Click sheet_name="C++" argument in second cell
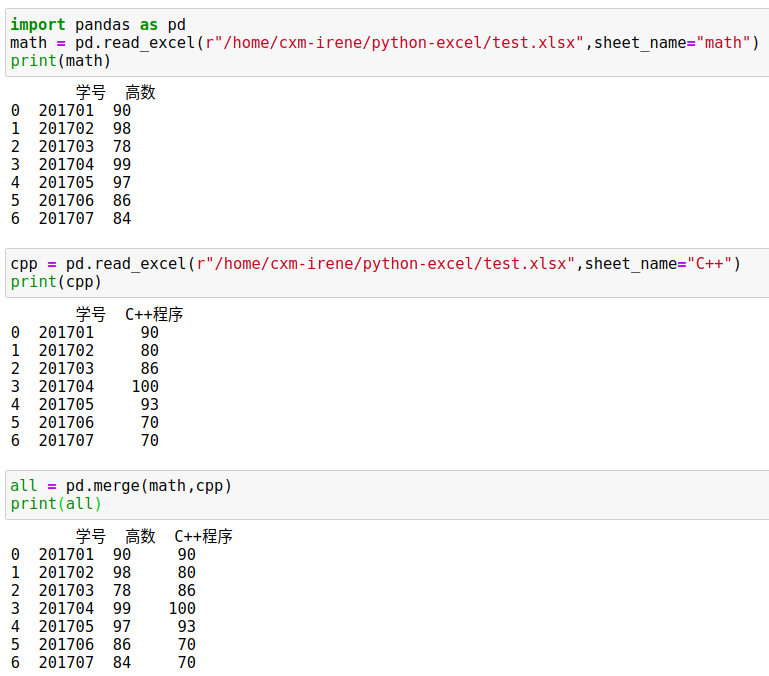Screen dimensions: 769x676 coord(658,264)
